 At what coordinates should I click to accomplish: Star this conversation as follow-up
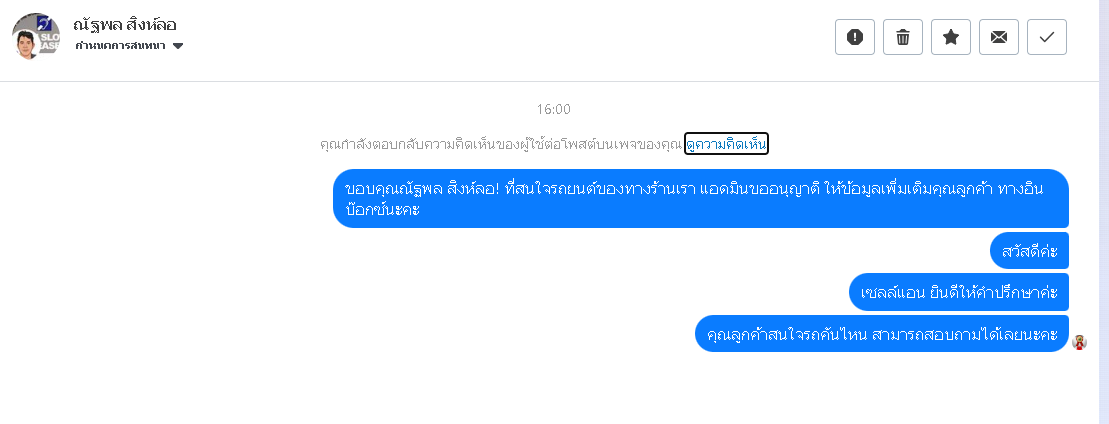click(951, 37)
